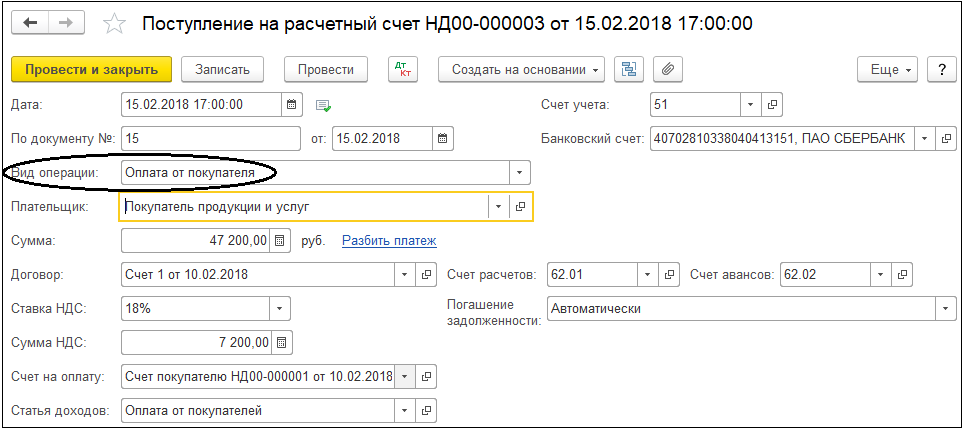The width and height of the screenshot is (963, 429).
Task: Follow the 'Разбить платеж' link
Action: pyautogui.click(x=389, y=241)
